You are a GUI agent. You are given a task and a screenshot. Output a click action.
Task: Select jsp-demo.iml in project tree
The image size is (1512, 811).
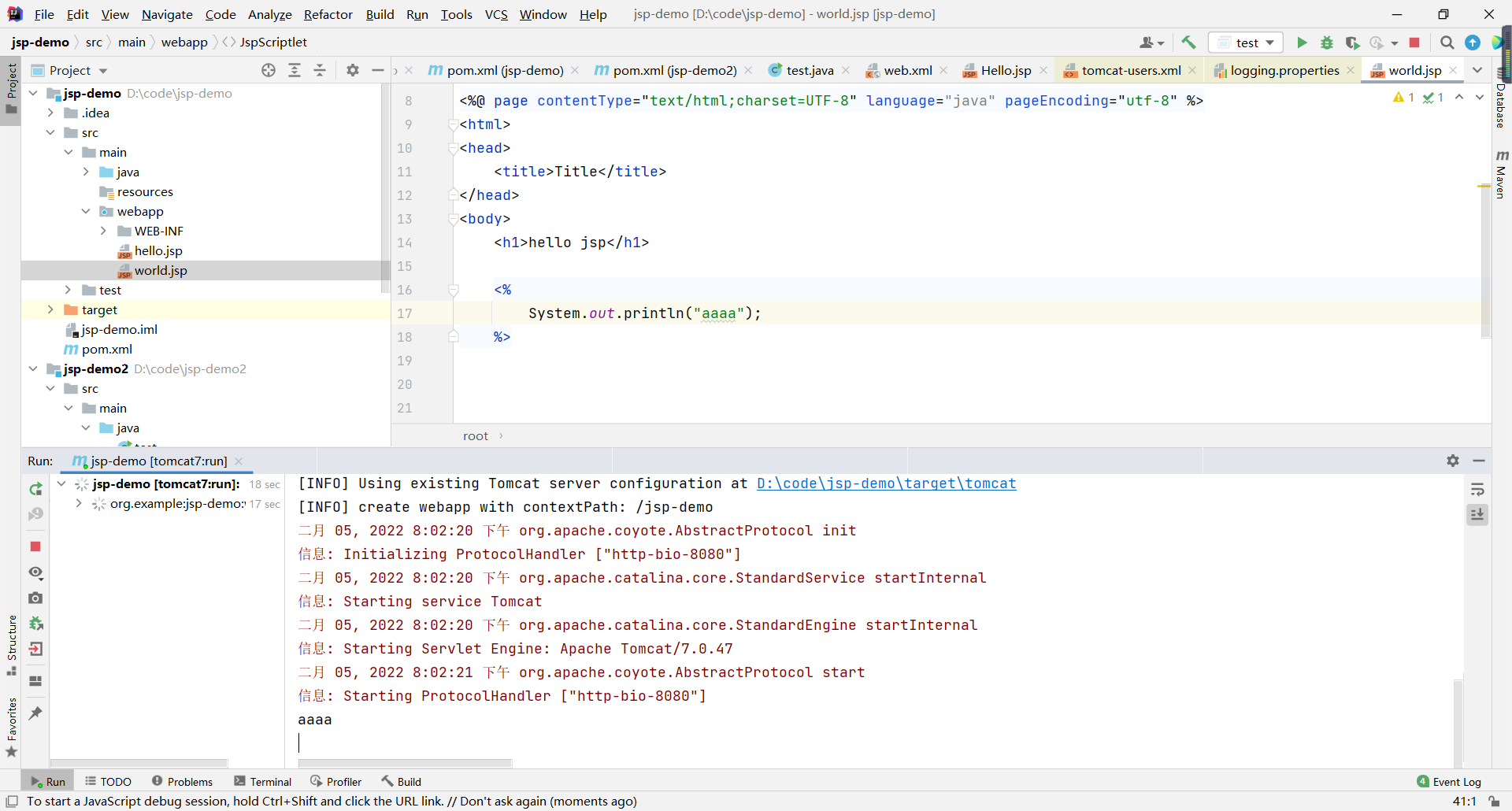click(119, 329)
